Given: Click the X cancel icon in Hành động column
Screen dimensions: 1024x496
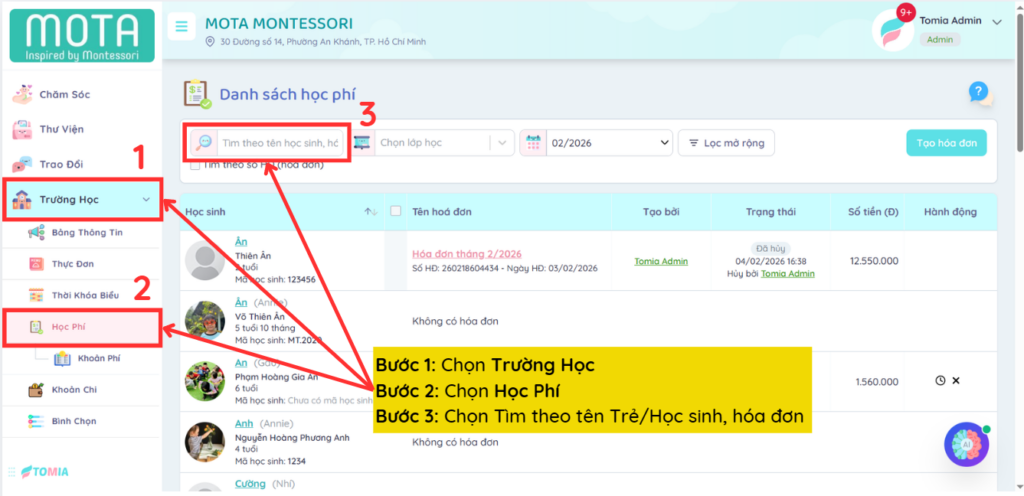Looking at the screenshot, I should tap(956, 381).
